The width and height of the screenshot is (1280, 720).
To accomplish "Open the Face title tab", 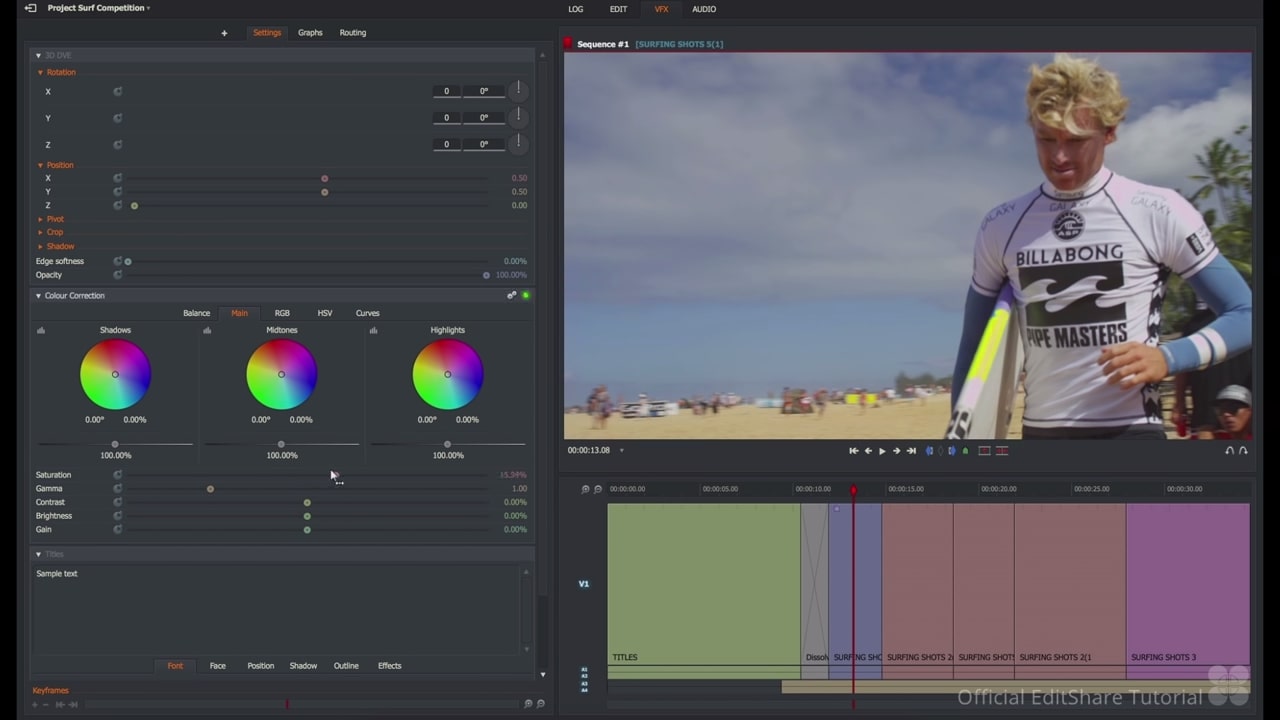I will pos(217,666).
